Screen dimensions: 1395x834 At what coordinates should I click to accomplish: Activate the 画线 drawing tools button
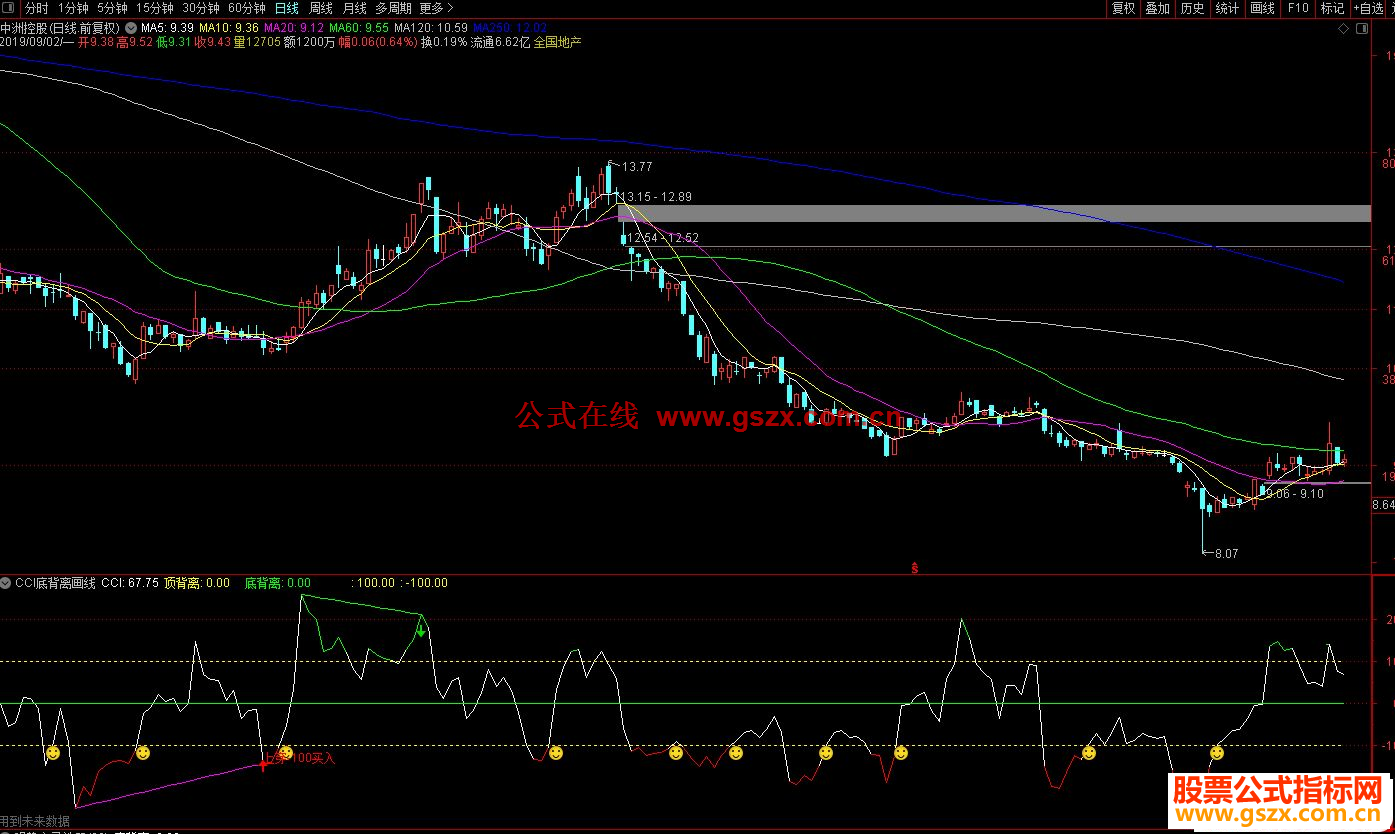pyautogui.click(x=1262, y=8)
